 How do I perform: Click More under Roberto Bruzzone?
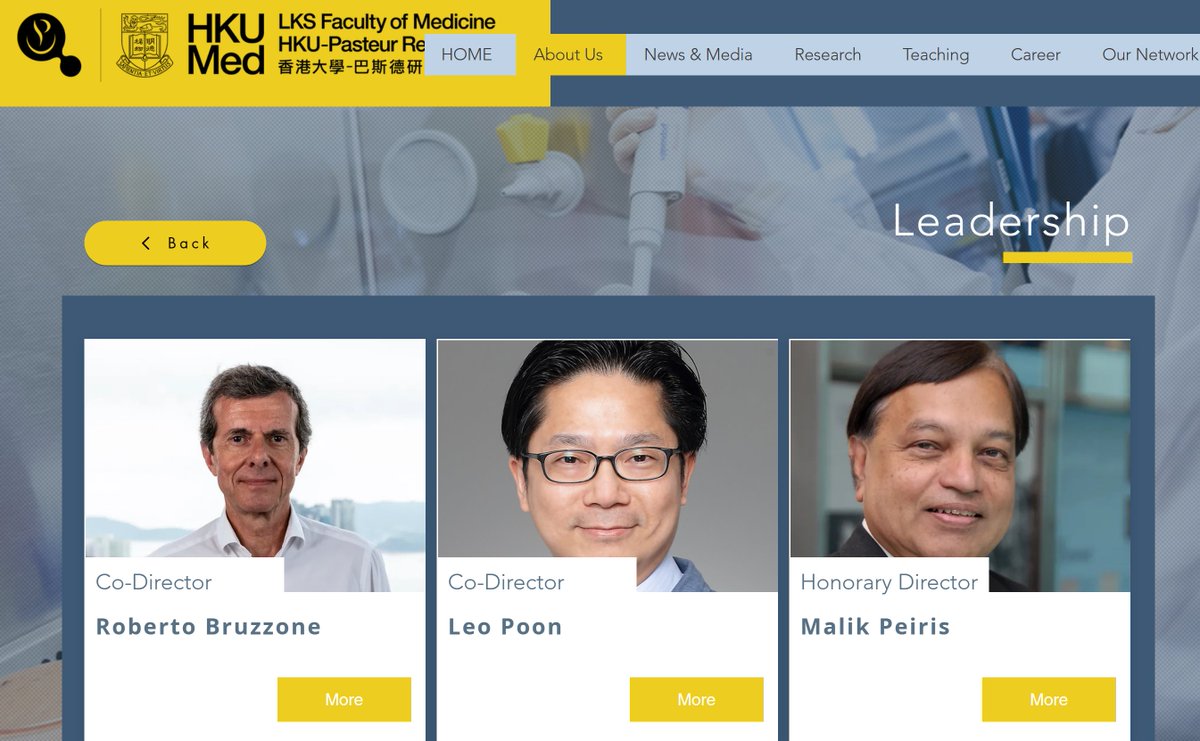pos(344,699)
